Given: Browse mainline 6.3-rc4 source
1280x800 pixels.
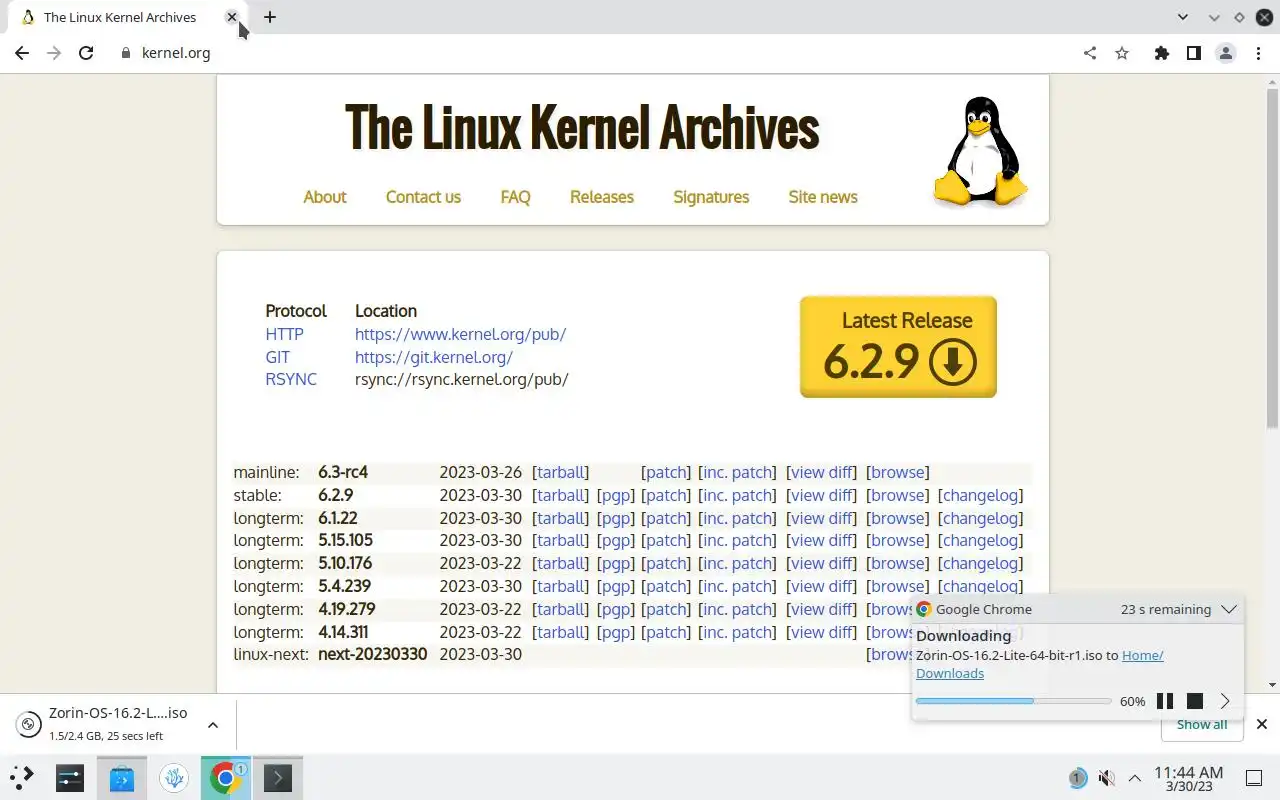Looking at the screenshot, I should (x=898, y=472).
